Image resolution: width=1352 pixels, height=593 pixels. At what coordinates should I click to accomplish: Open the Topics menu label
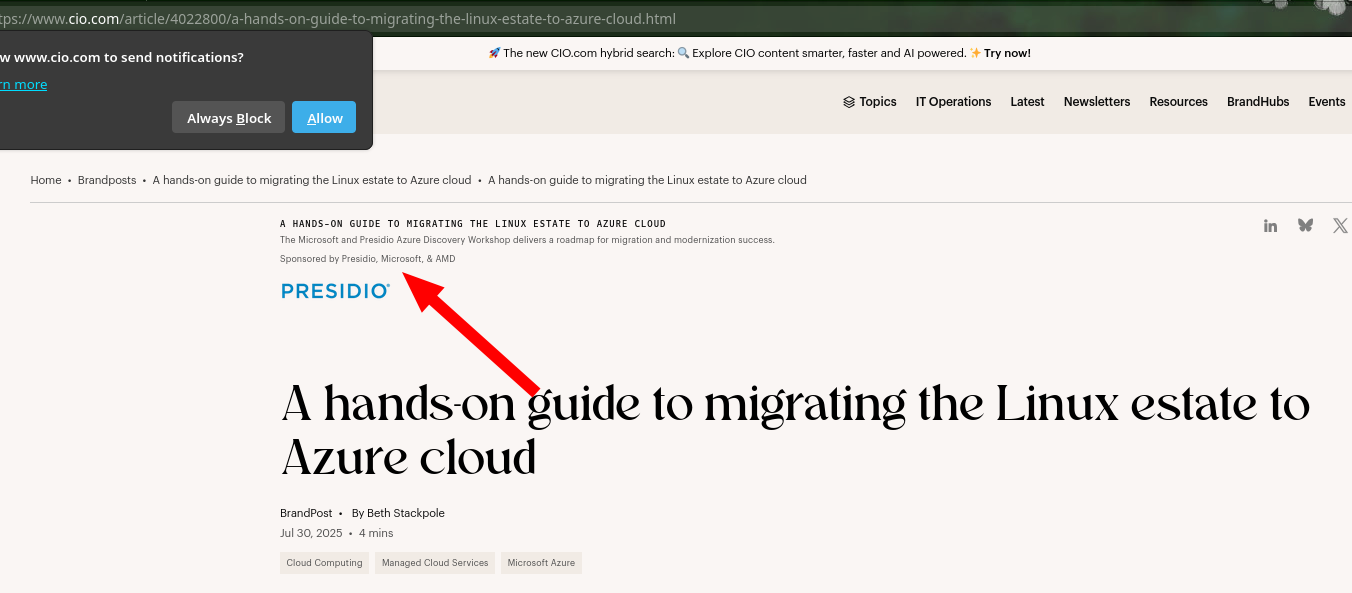point(878,102)
